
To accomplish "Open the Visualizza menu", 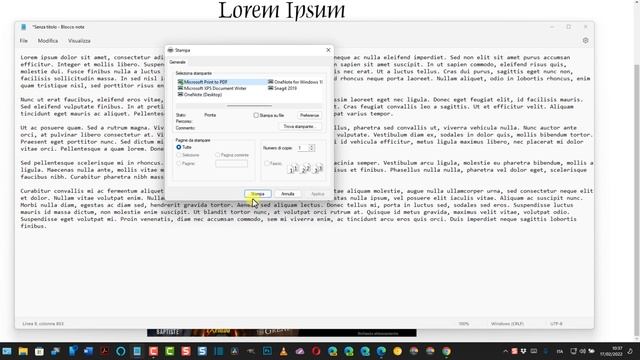I will point(79,41).
